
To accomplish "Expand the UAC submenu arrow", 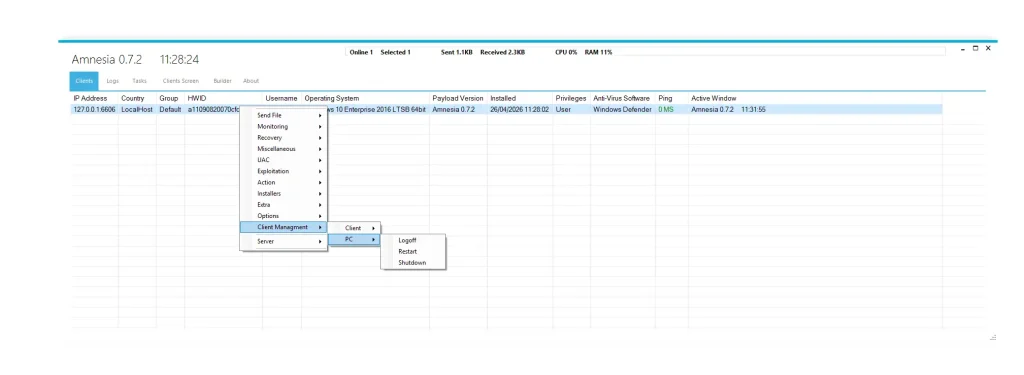I will tap(320, 160).
